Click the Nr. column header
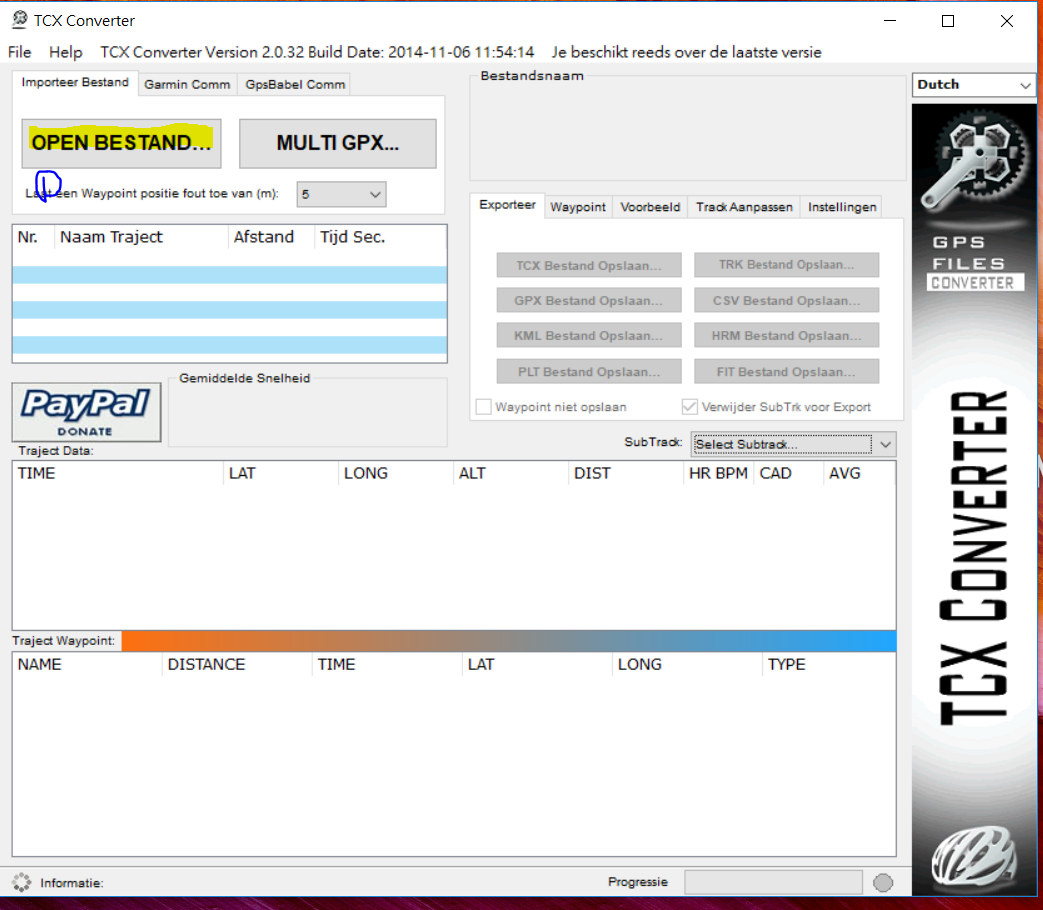Screen dimensions: 1043x910 33,237
